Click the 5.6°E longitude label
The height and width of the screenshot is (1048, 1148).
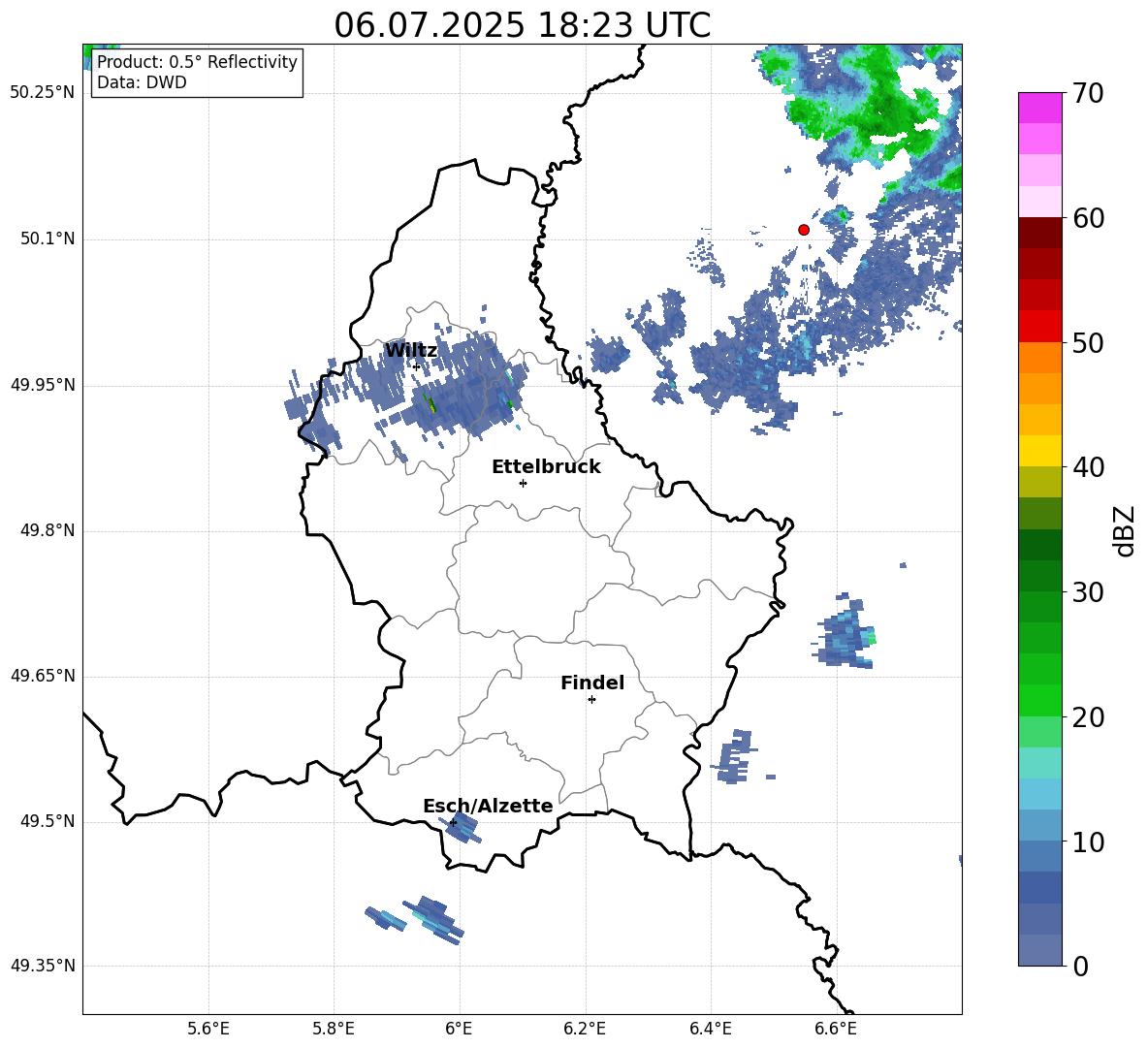208,1029
